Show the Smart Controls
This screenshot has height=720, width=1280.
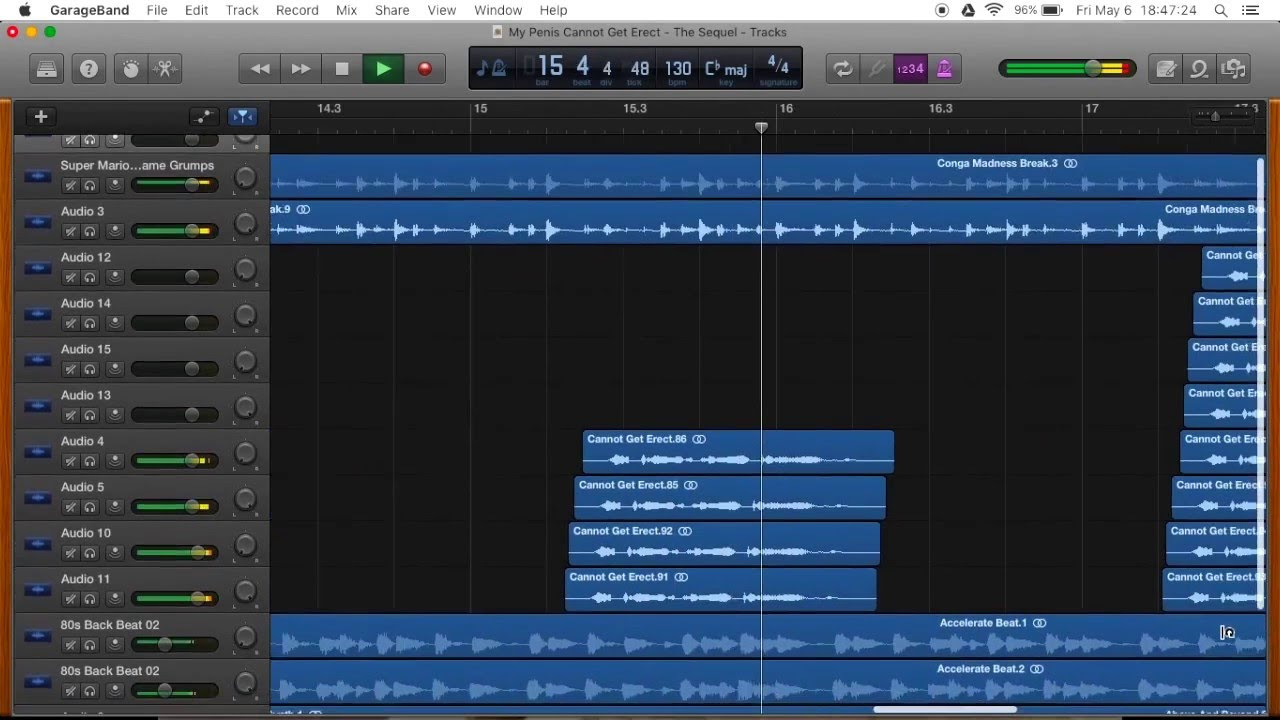pos(130,69)
